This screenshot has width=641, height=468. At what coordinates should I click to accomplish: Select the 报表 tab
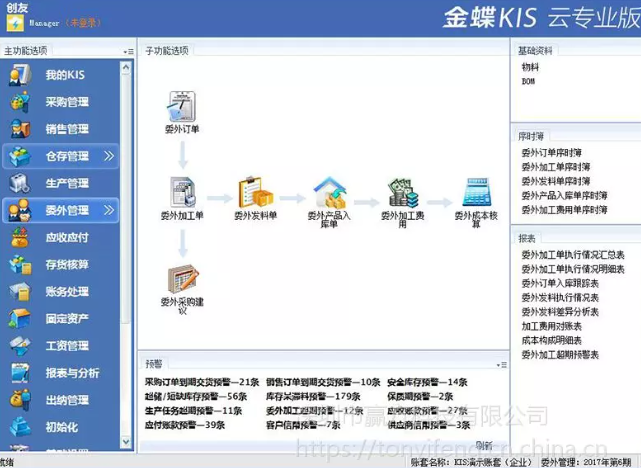coord(527,238)
